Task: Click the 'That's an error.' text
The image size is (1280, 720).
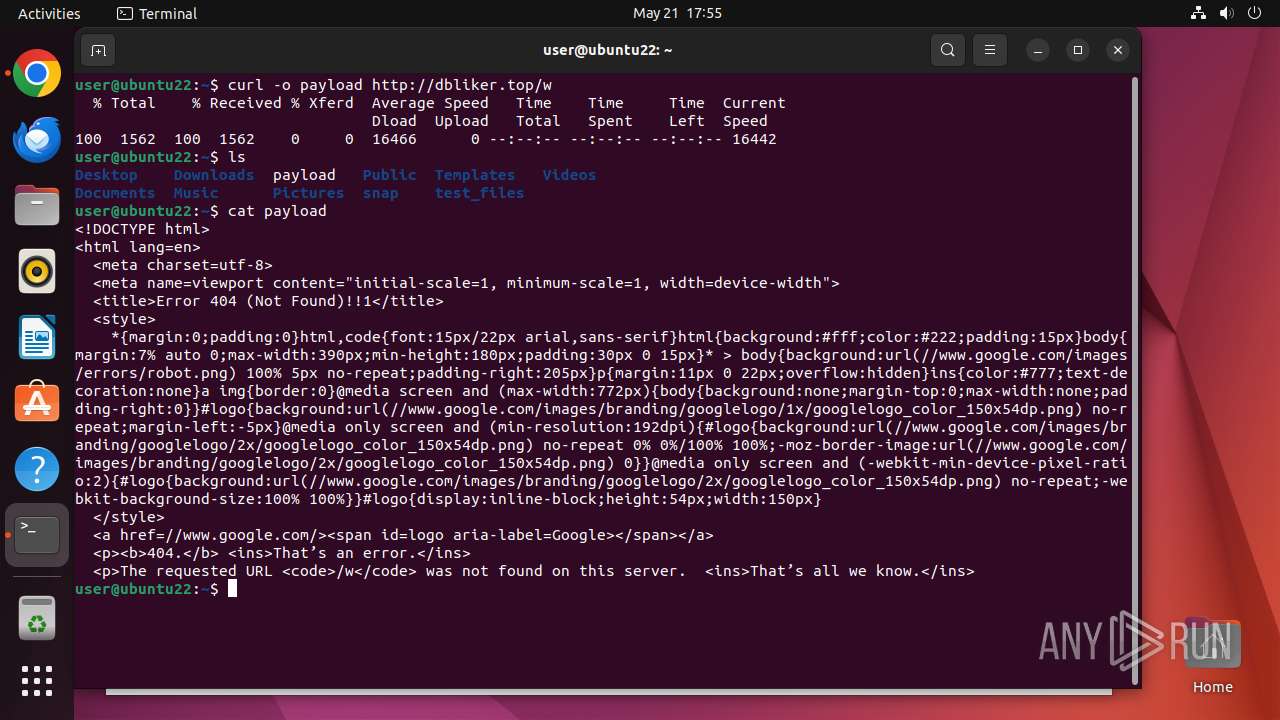Action: point(345,553)
